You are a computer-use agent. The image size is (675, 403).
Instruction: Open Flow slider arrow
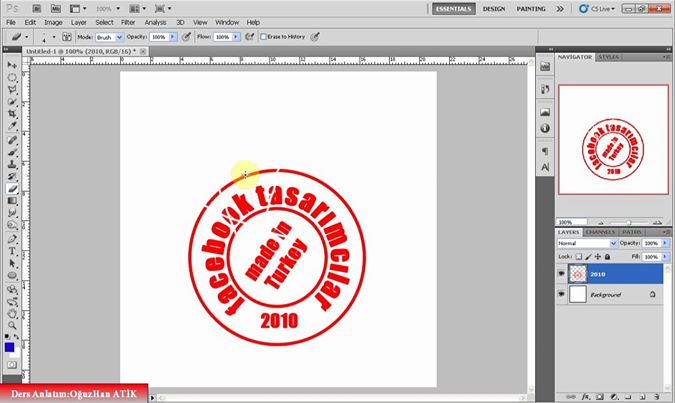tap(236, 37)
